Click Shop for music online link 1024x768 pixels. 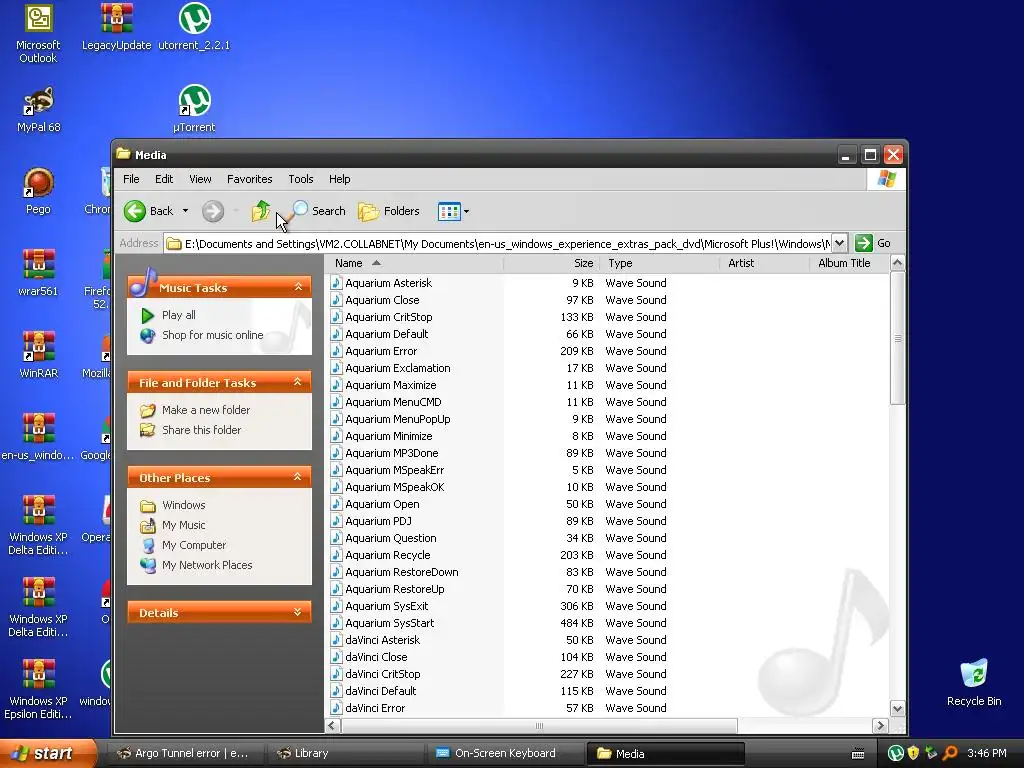tap(213, 336)
